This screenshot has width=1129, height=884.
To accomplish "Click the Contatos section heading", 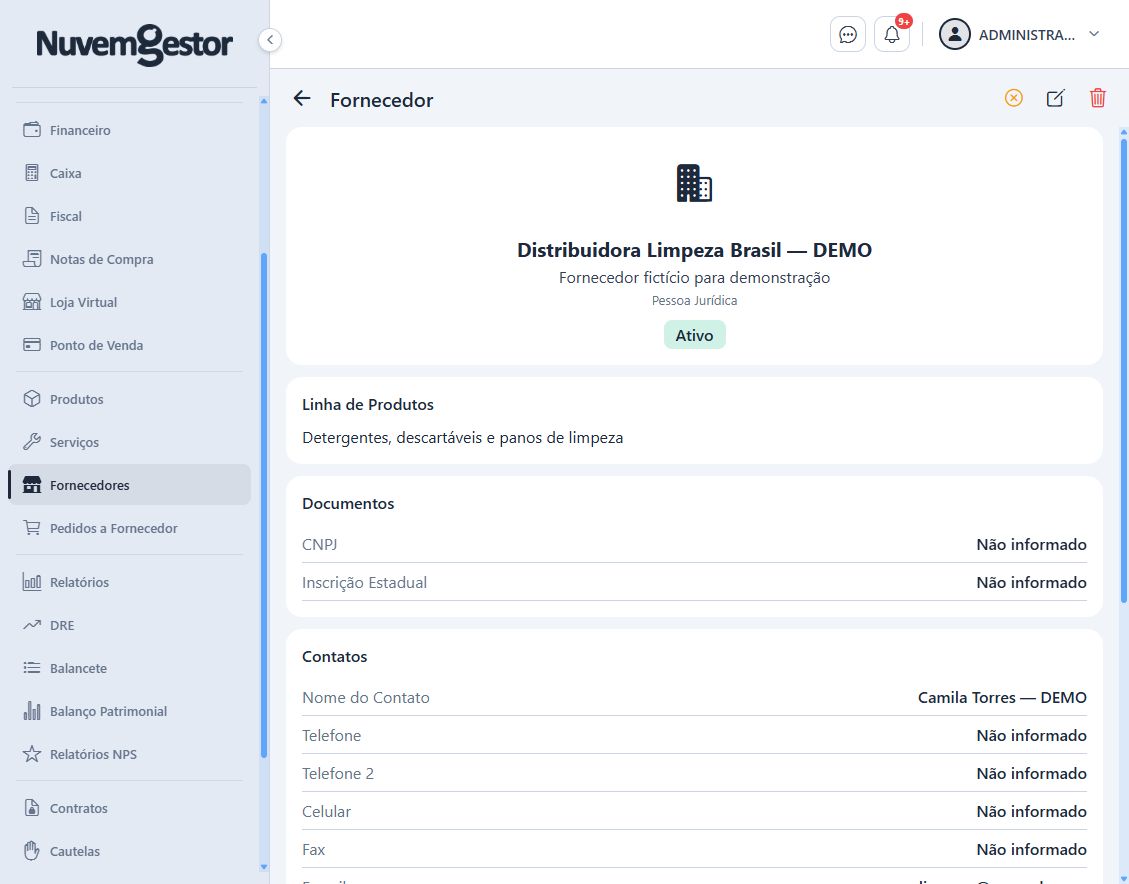I will 334,657.
